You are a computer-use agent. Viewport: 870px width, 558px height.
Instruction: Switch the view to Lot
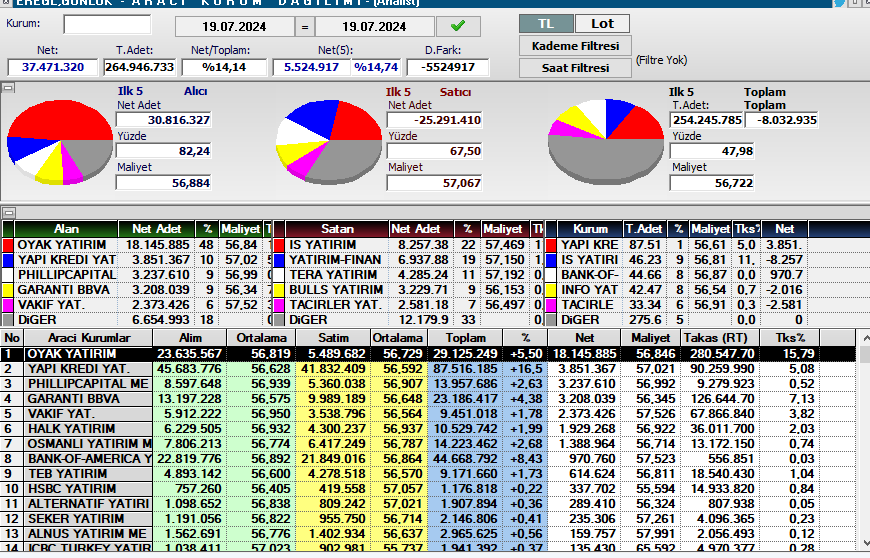pyautogui.click(x=603, y=24)
